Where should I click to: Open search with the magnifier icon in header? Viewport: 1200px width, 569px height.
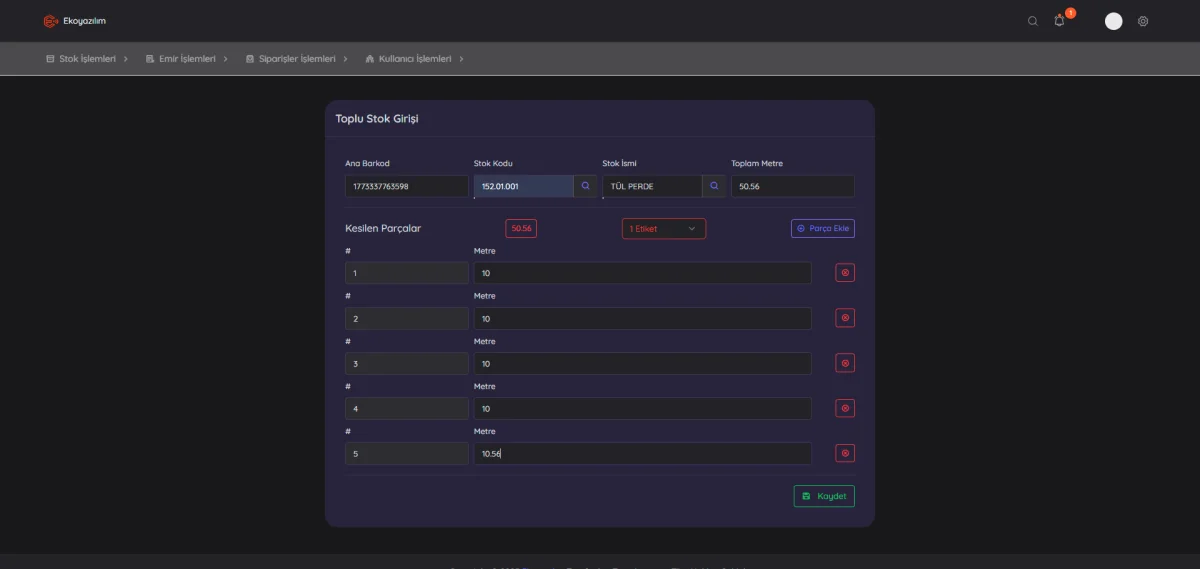tap(1033, 21)
